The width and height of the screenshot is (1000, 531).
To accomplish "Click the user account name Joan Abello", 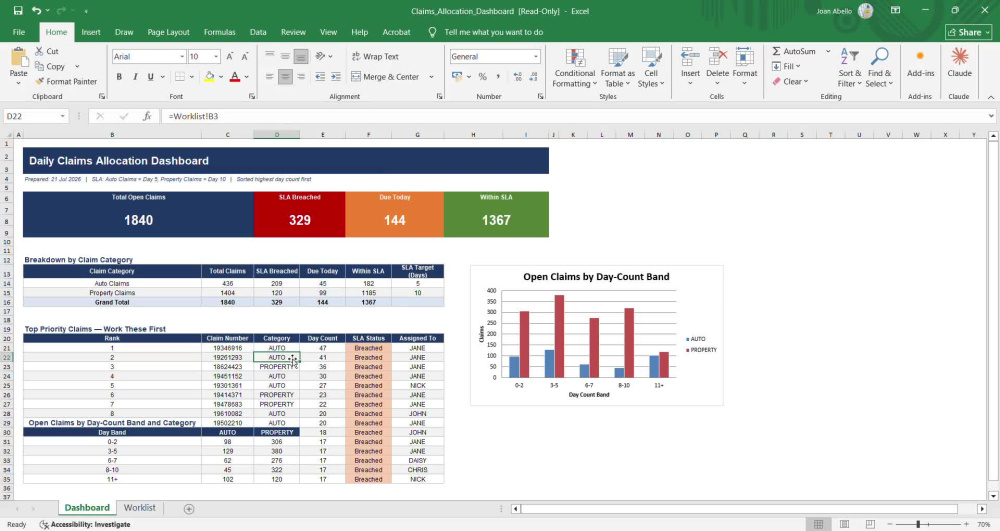I will [834, 11].
